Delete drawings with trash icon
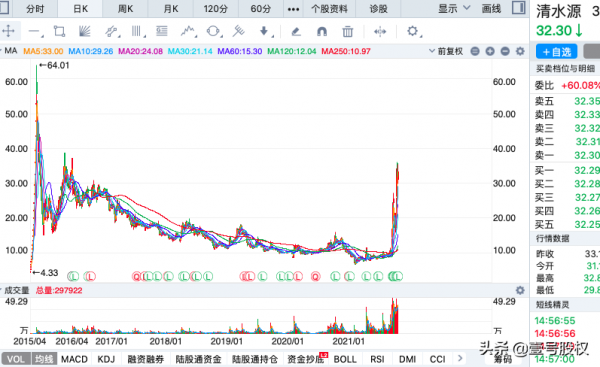The width and height of the screenshot is (600, 367). (x=347, y=31)
